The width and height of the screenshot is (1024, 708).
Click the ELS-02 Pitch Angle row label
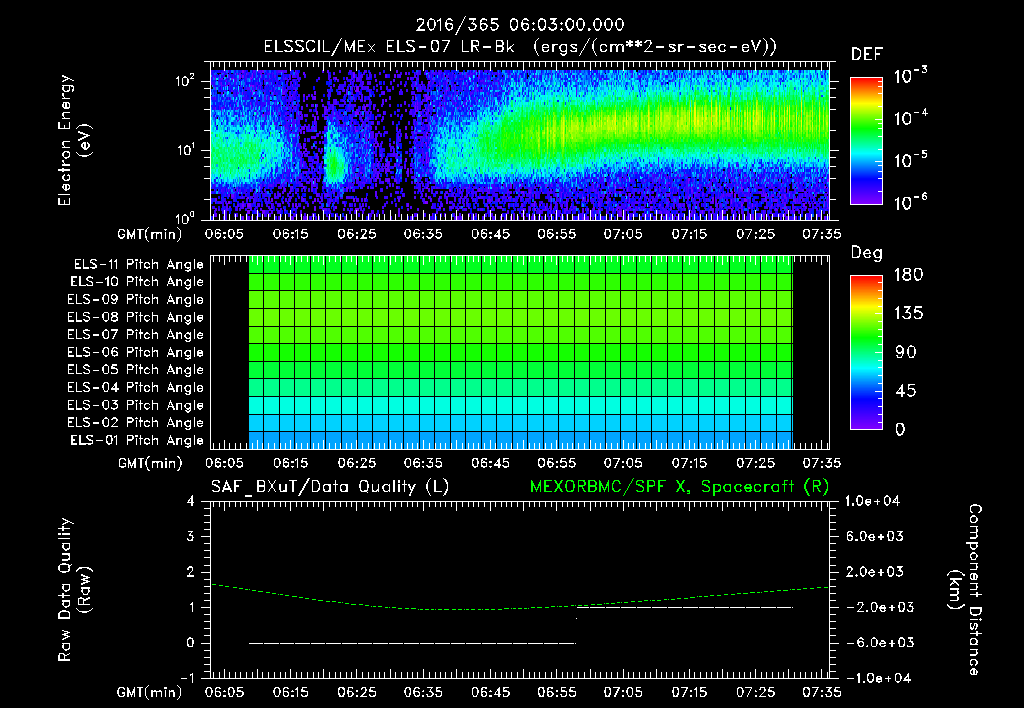(136, 423)
